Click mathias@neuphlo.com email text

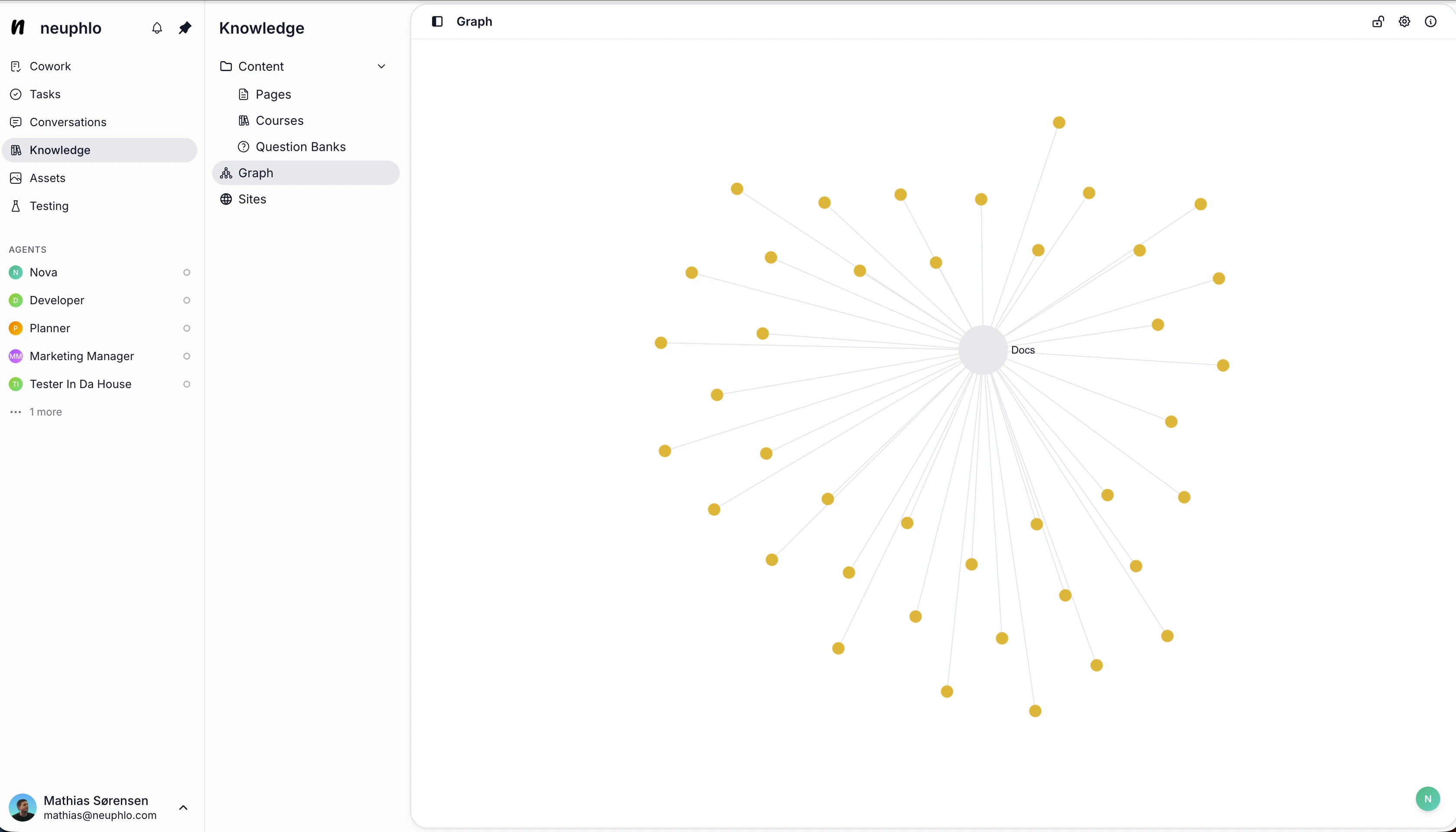pyautogui.click(x=100, y=816)
